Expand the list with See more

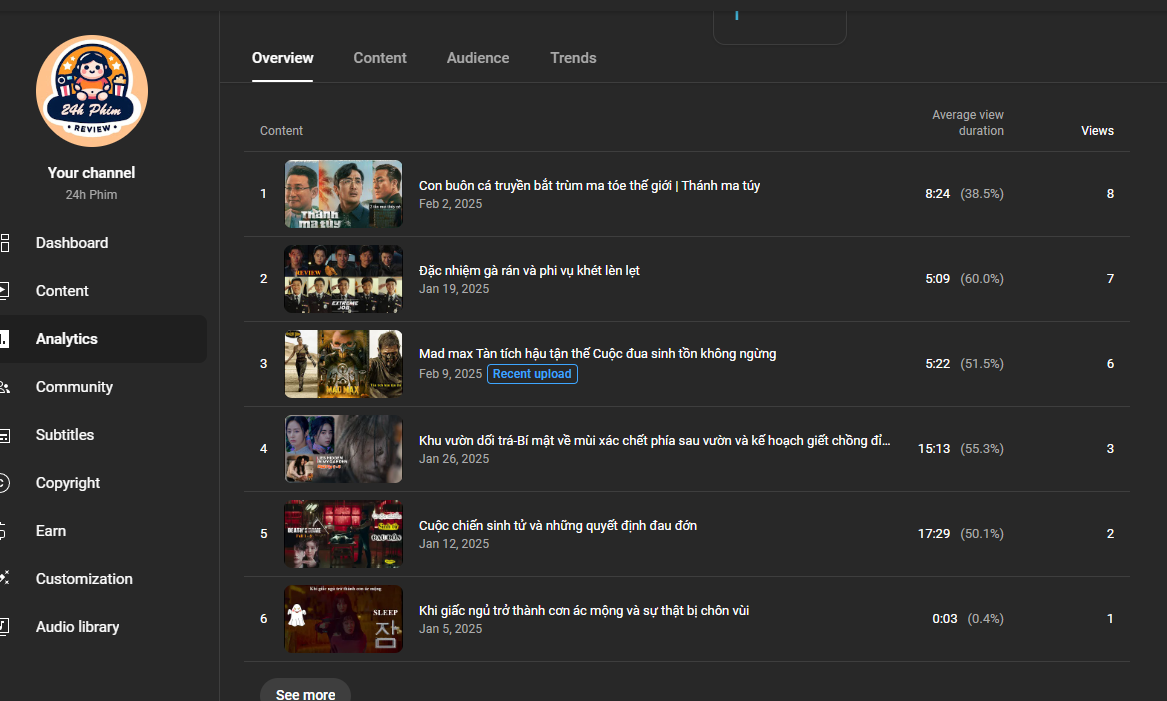305,693
